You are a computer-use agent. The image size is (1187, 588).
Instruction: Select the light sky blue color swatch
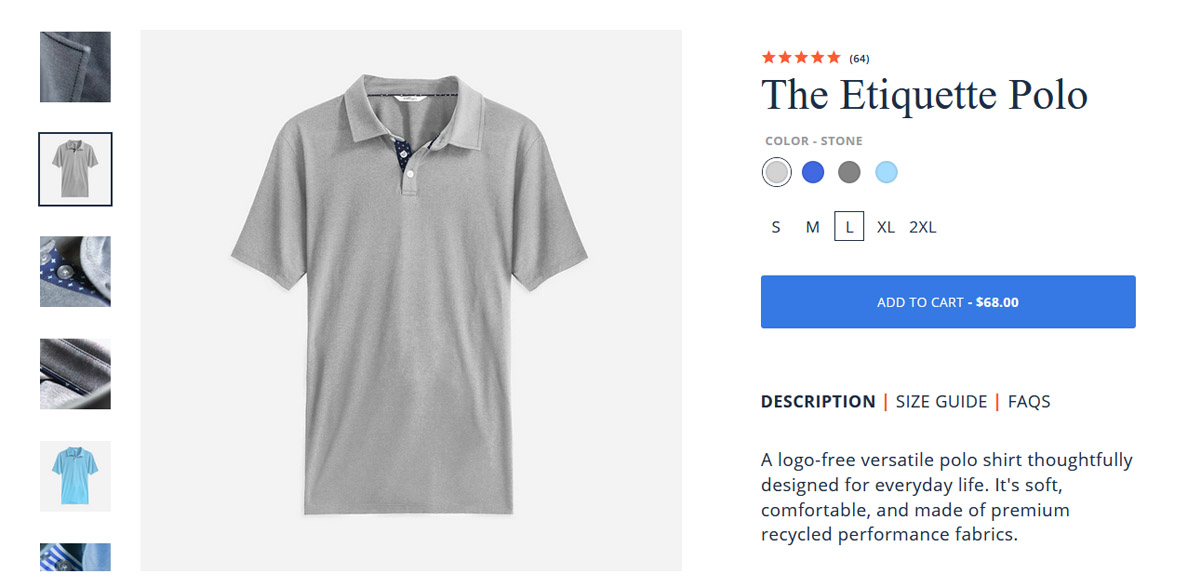click(886, 172)
